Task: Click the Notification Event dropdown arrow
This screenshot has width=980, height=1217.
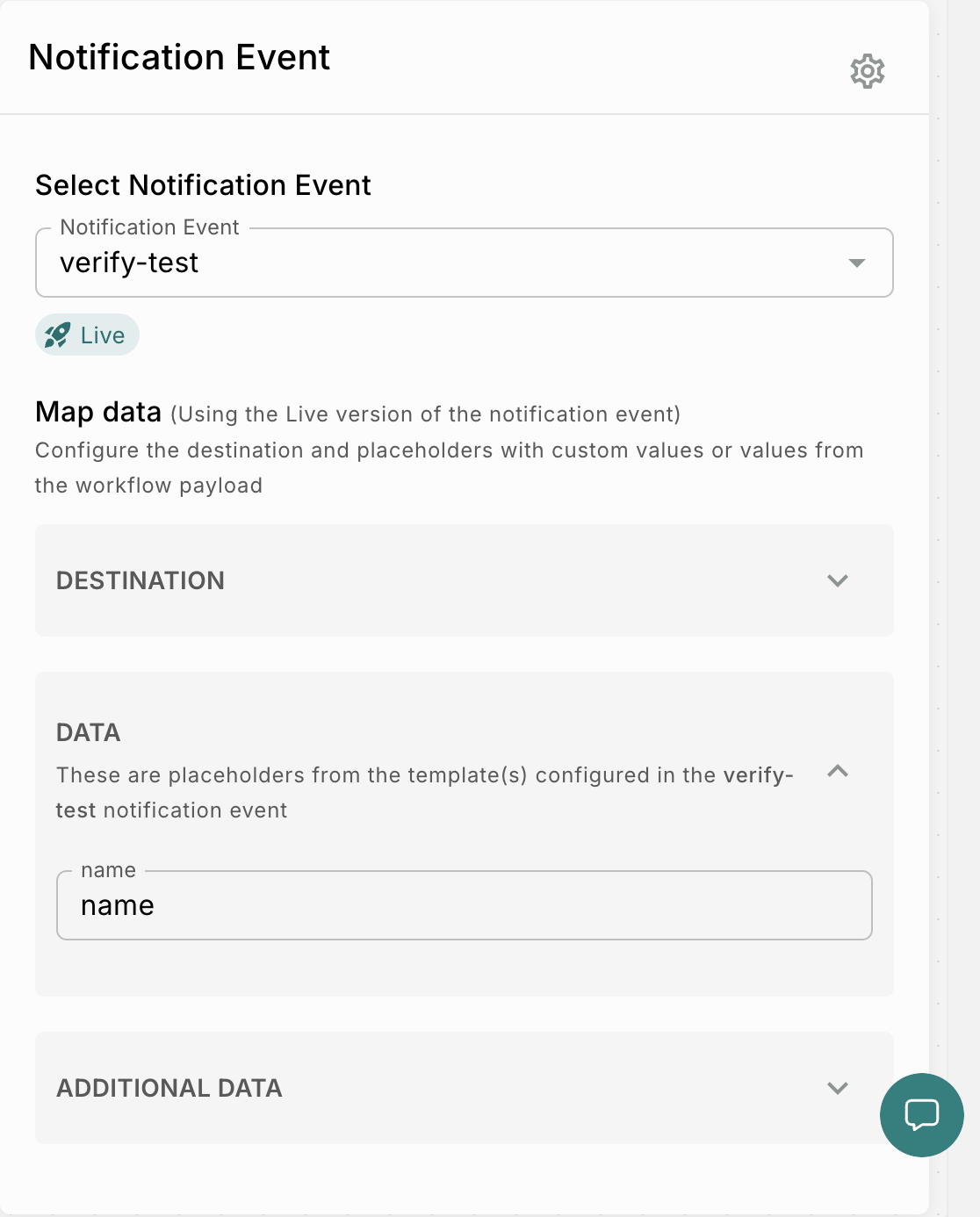Action: (x=857, y=263)
